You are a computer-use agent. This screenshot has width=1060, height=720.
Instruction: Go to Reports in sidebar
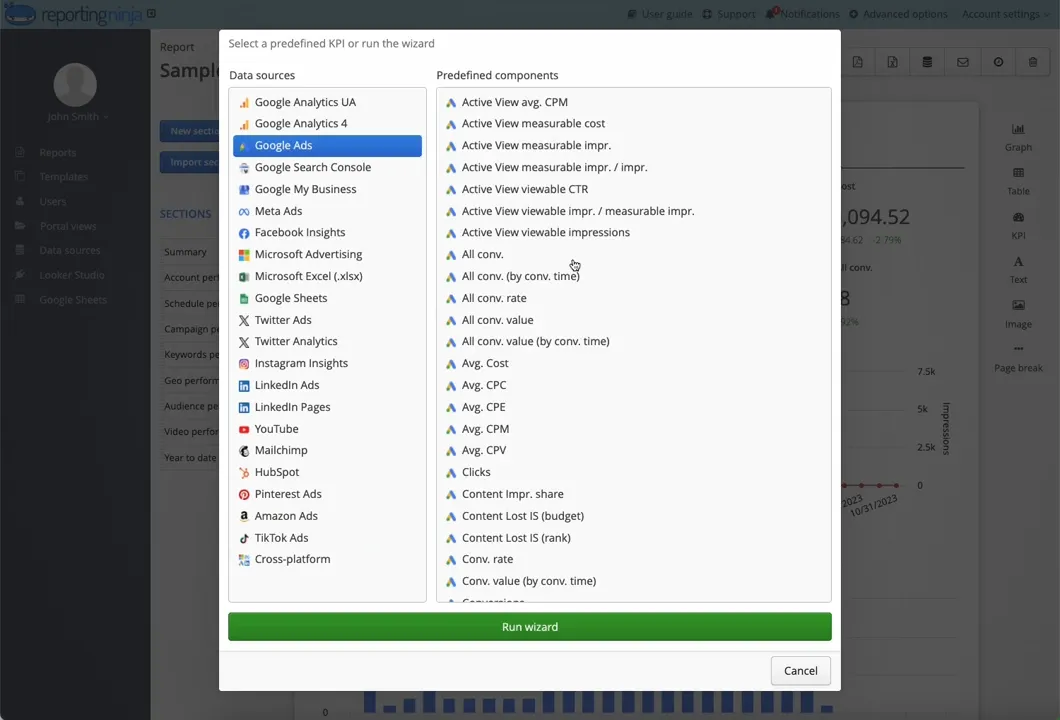(57, 153)
